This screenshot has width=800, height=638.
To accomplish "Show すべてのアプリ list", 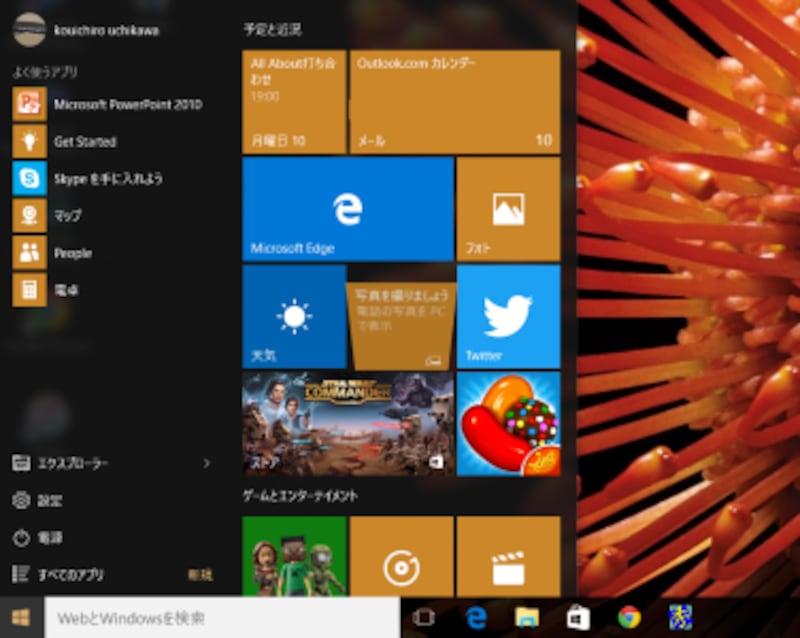I will [58, 575].
